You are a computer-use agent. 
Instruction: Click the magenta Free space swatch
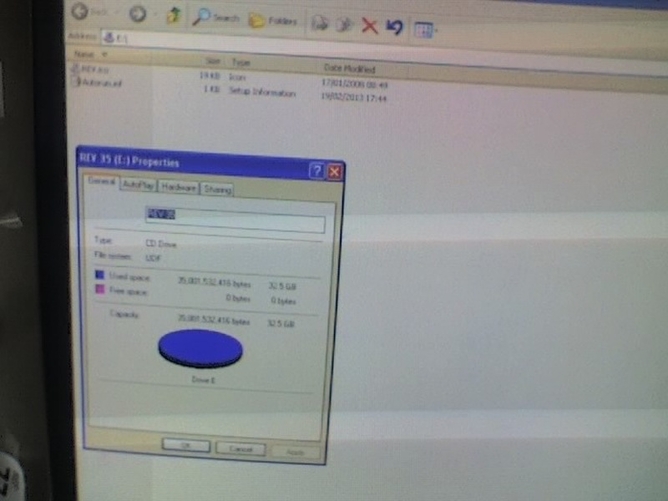pos(100,289)
